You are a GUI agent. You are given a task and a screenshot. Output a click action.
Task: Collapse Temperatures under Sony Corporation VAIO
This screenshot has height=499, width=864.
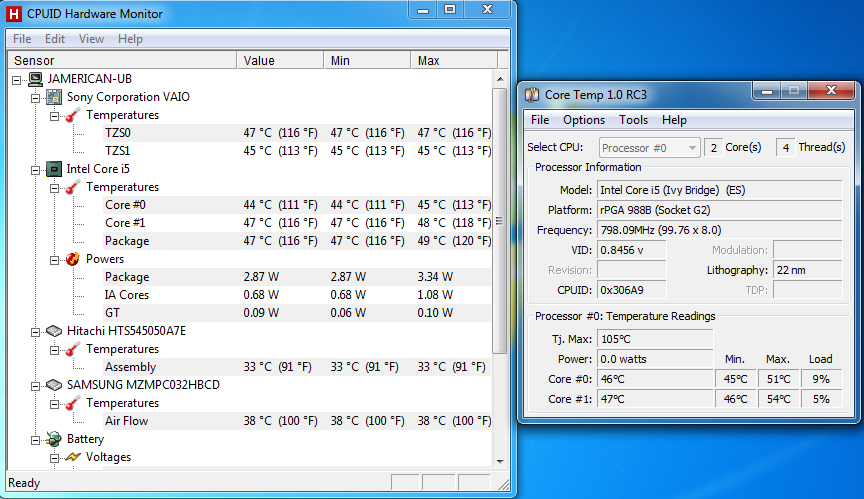point(54,116)
